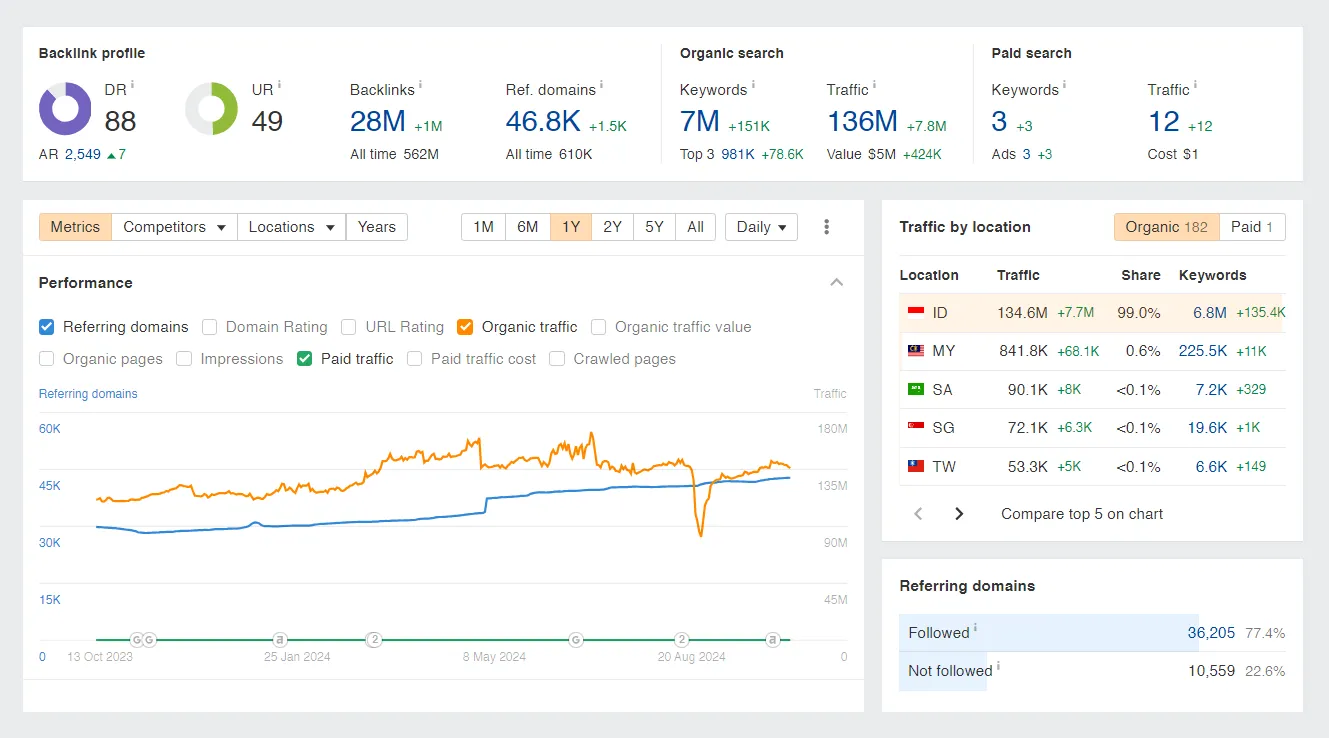Click the 'a' marker near 25 Jan 2024
The width and height of the screenshot is (1329, 738).
(281, 639)
